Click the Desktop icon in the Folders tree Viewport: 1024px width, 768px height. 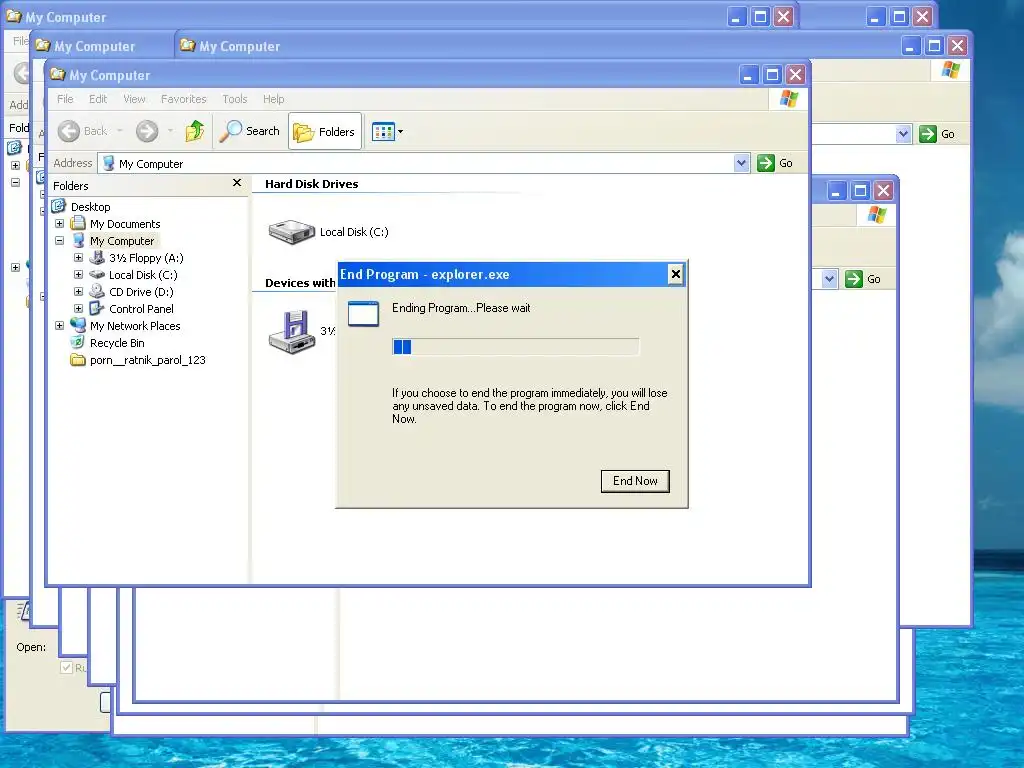click(59, 206)
